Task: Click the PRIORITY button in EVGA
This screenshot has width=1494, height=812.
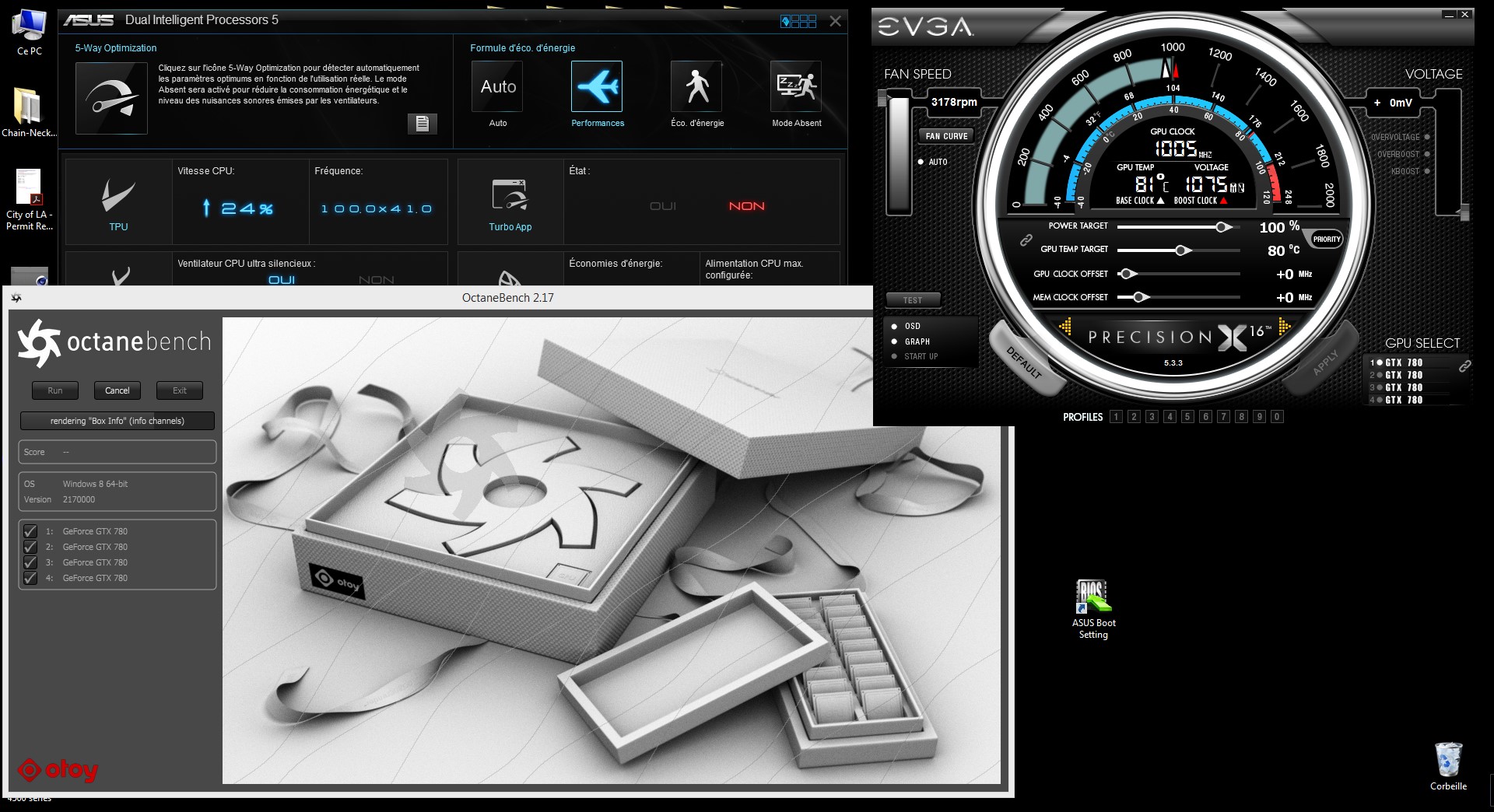Action: [1327, 240]
